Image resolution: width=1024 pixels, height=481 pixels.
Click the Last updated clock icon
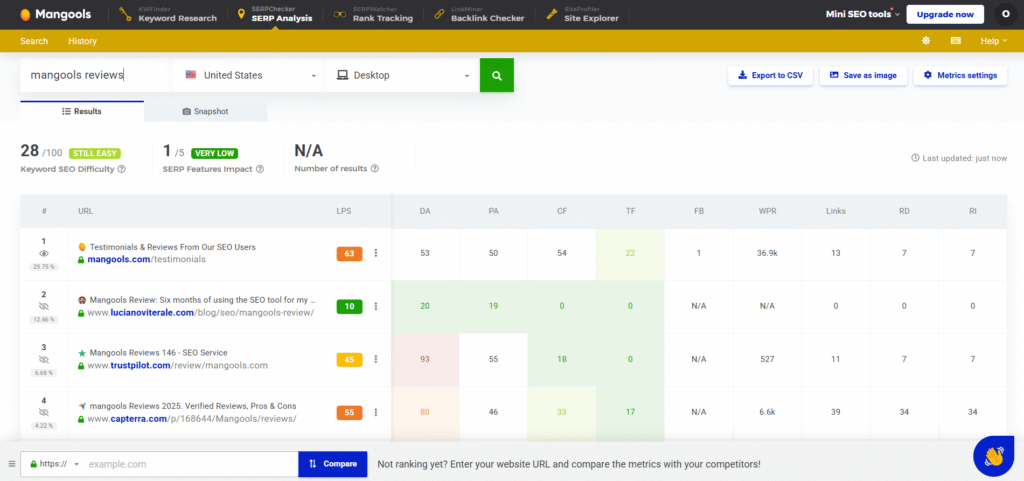click(916, 158)
